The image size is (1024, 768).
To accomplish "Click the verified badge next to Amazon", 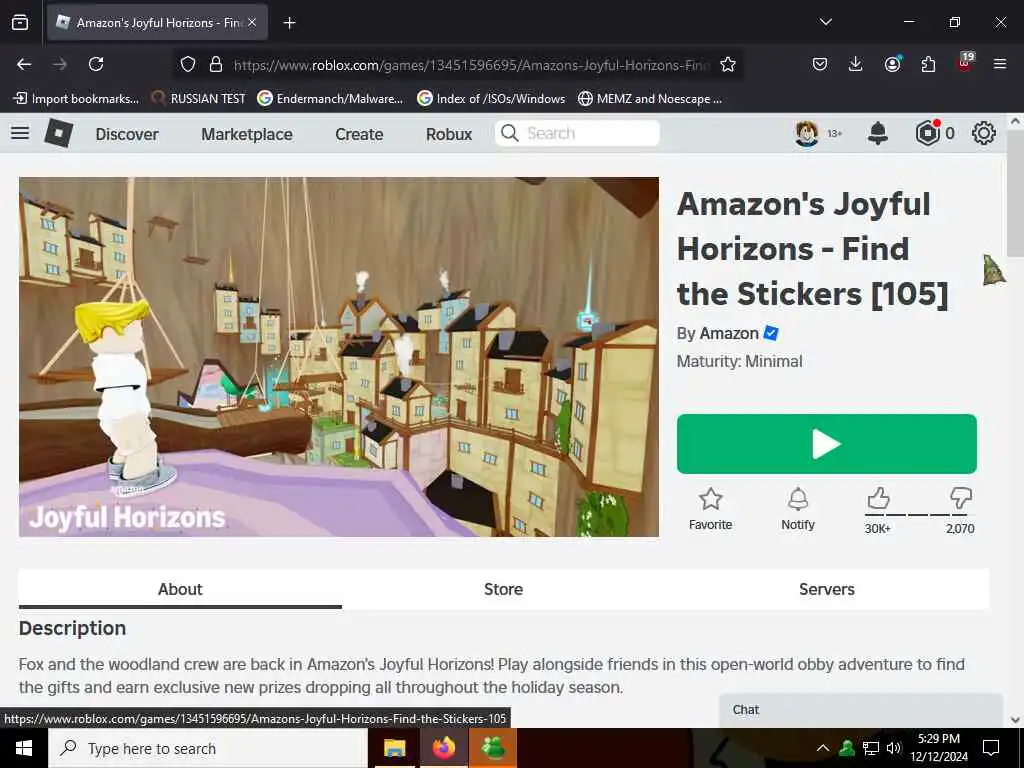I will (x=771, y=333).
